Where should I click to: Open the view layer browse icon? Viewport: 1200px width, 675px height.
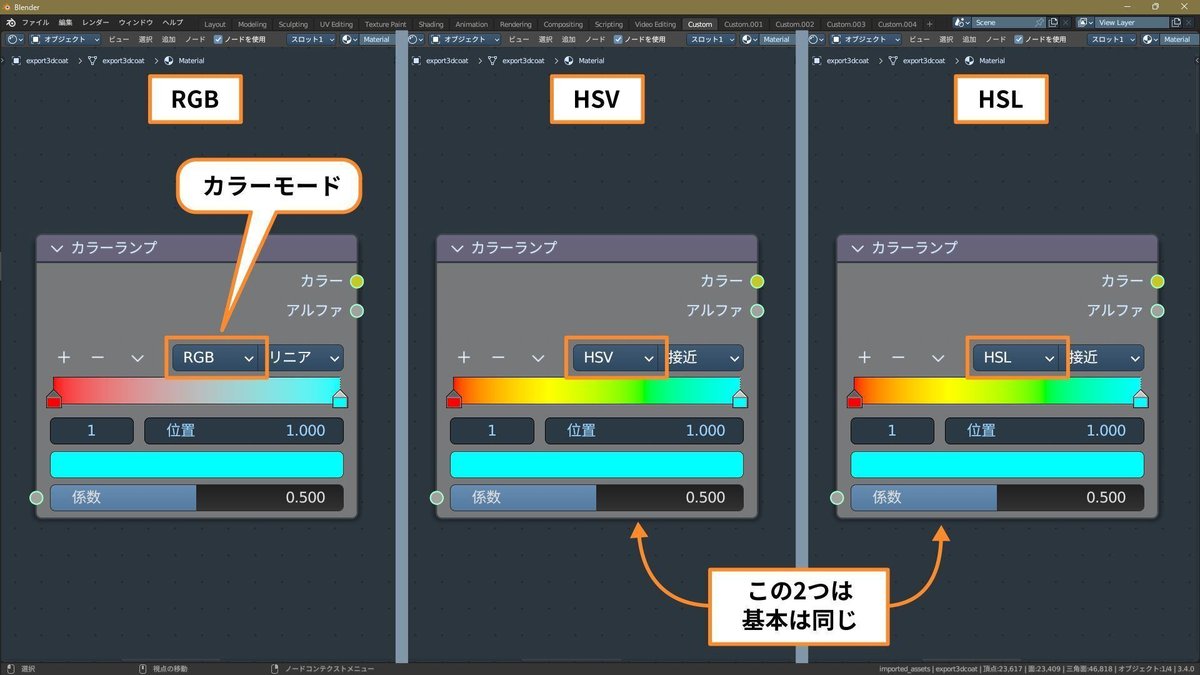(x=1085, y=22)
